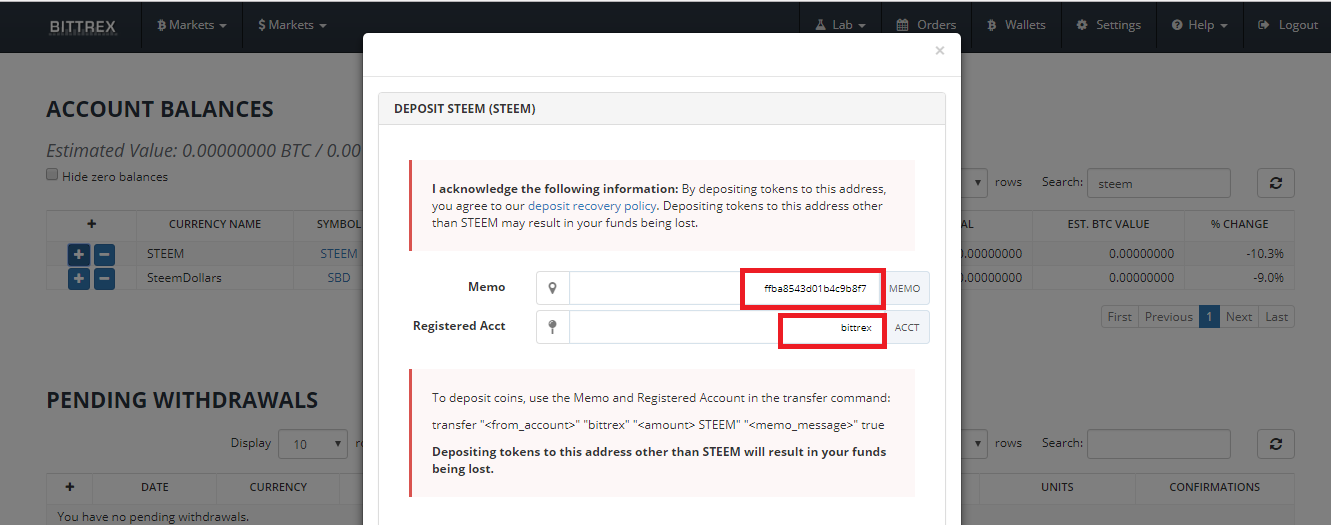Close the deposit dialog with the X

tap(939, 51)
